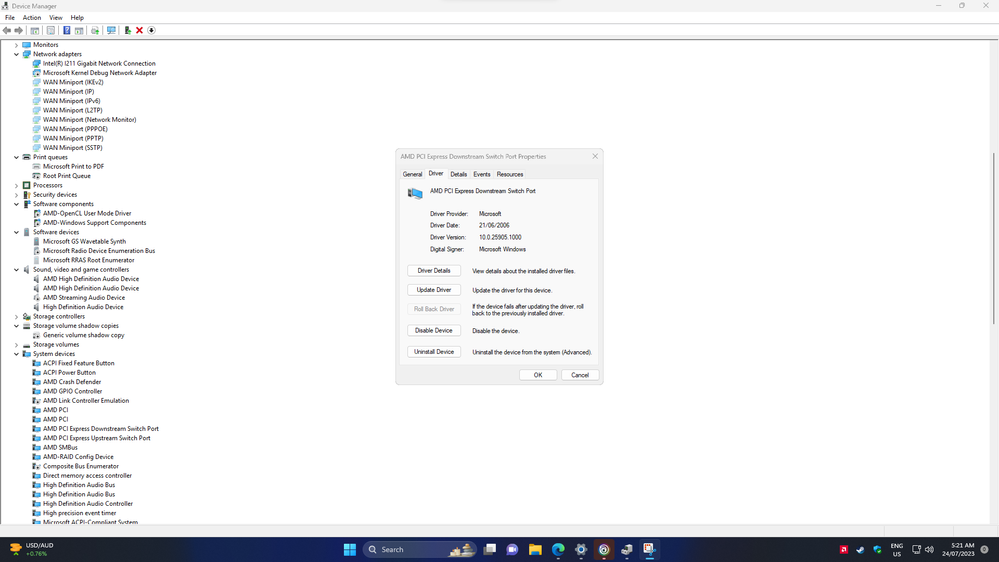
Task: Click the black down-arrow Disable device icon
Action: tap(152, 31)
